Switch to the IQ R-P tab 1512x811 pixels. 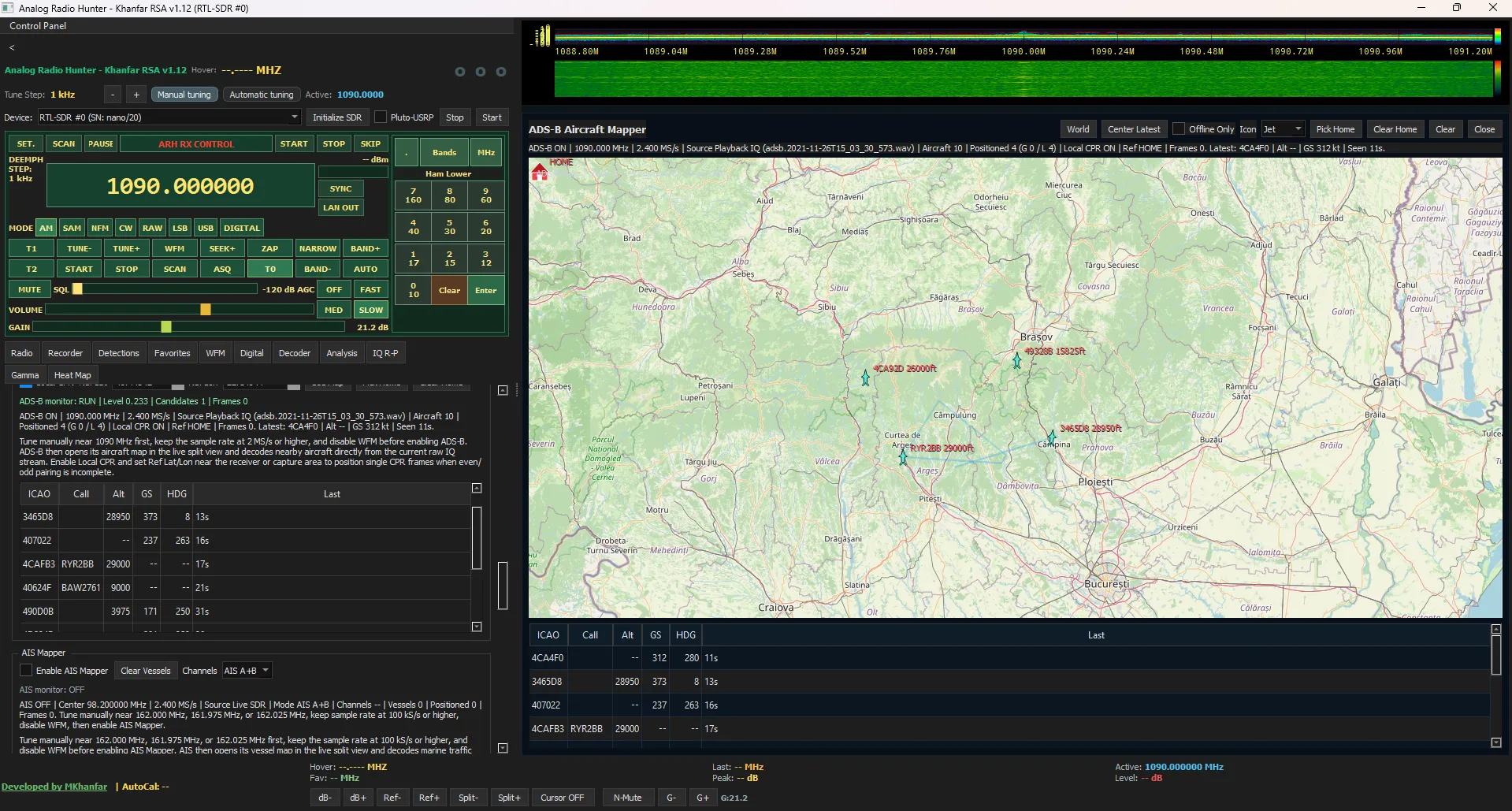[385, 353]
